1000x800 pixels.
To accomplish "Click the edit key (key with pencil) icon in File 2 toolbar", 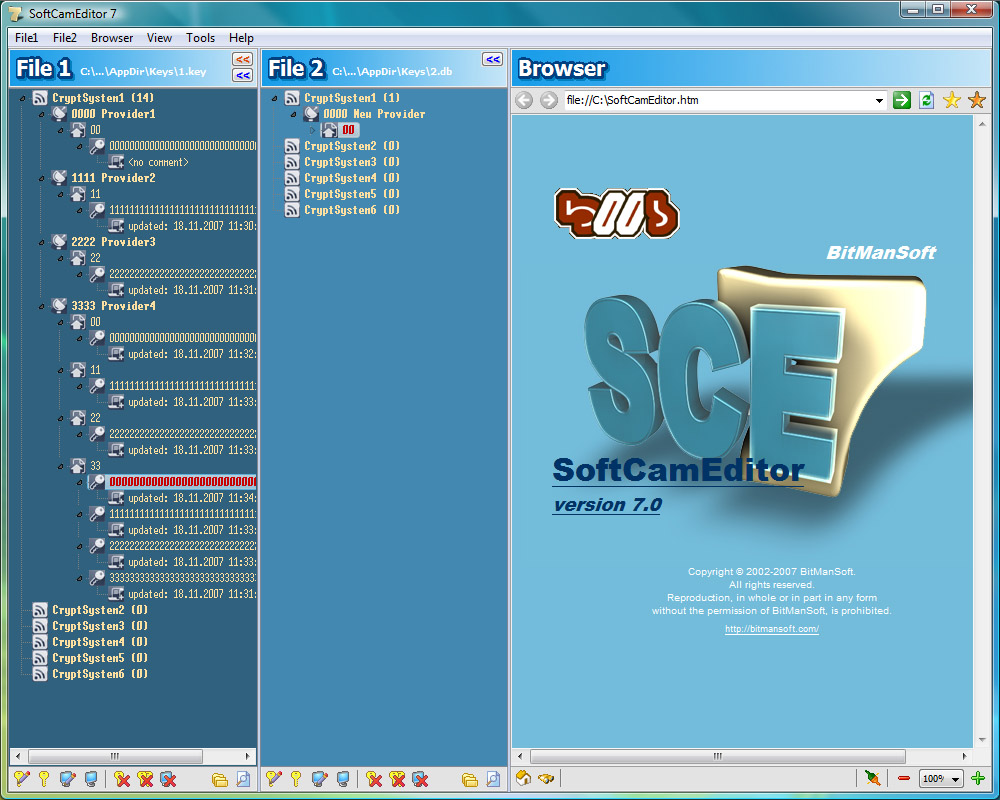I will coord(274,779).
